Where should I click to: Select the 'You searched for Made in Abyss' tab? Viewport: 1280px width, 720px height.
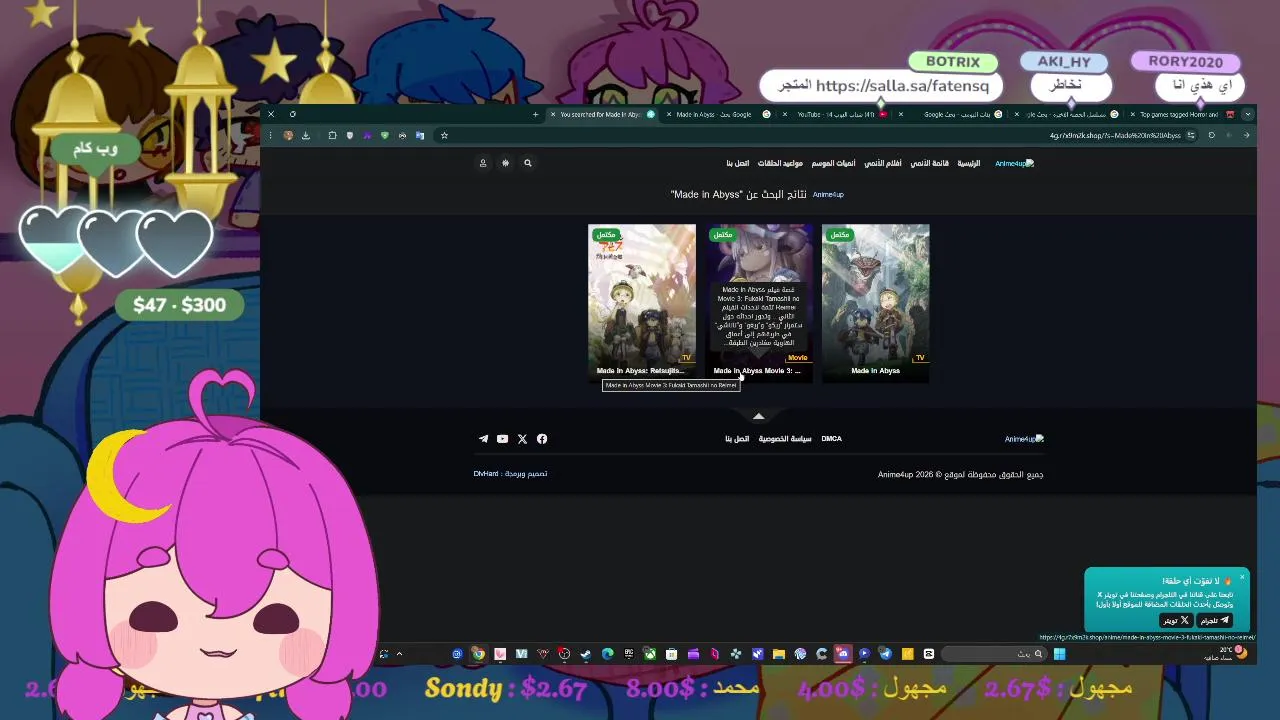[602, 114]
